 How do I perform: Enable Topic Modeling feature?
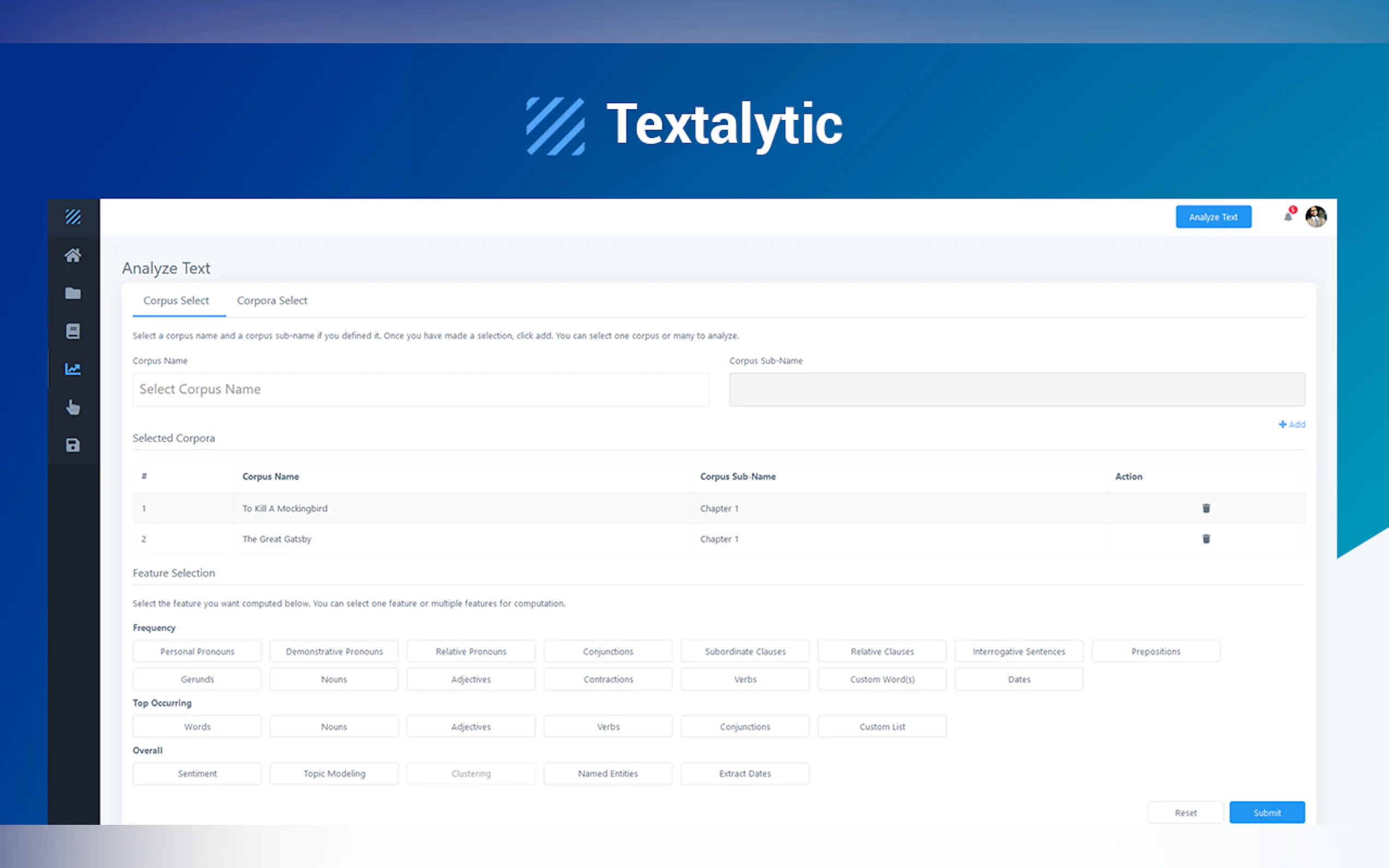click(334, 773)
